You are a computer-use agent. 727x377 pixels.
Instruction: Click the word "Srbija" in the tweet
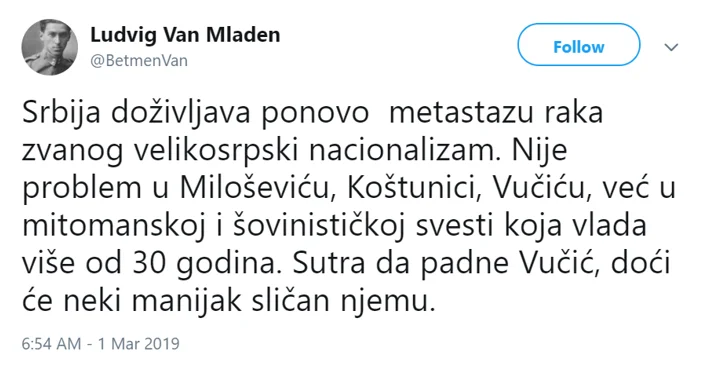(61, 114)
